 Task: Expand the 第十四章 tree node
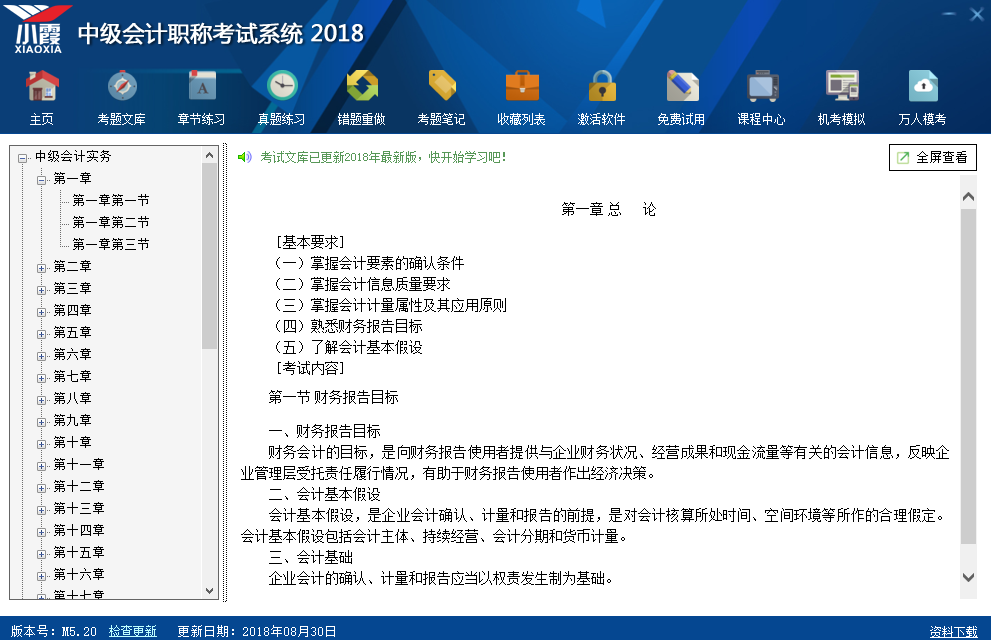pos(41,532)
